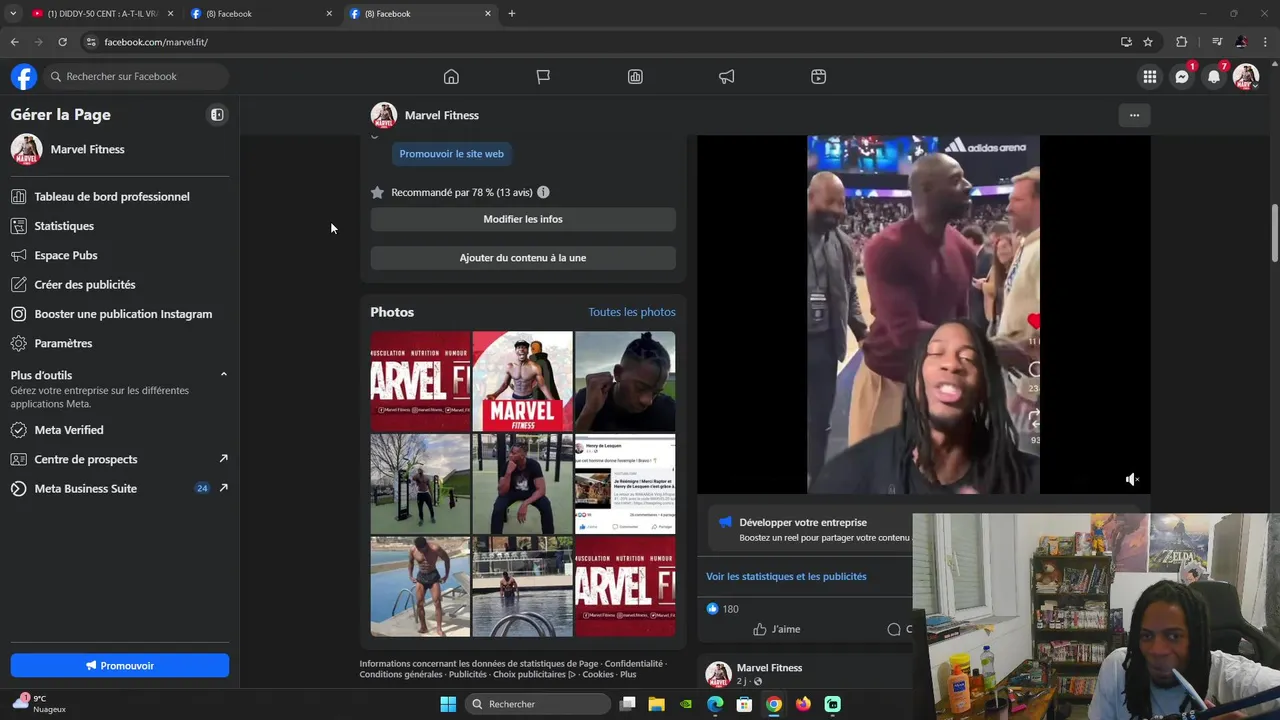Open the Henry de Lesquen post screenshot photo
The height and width of the screenshot is (720, 1280).
[x=625, y=484]
